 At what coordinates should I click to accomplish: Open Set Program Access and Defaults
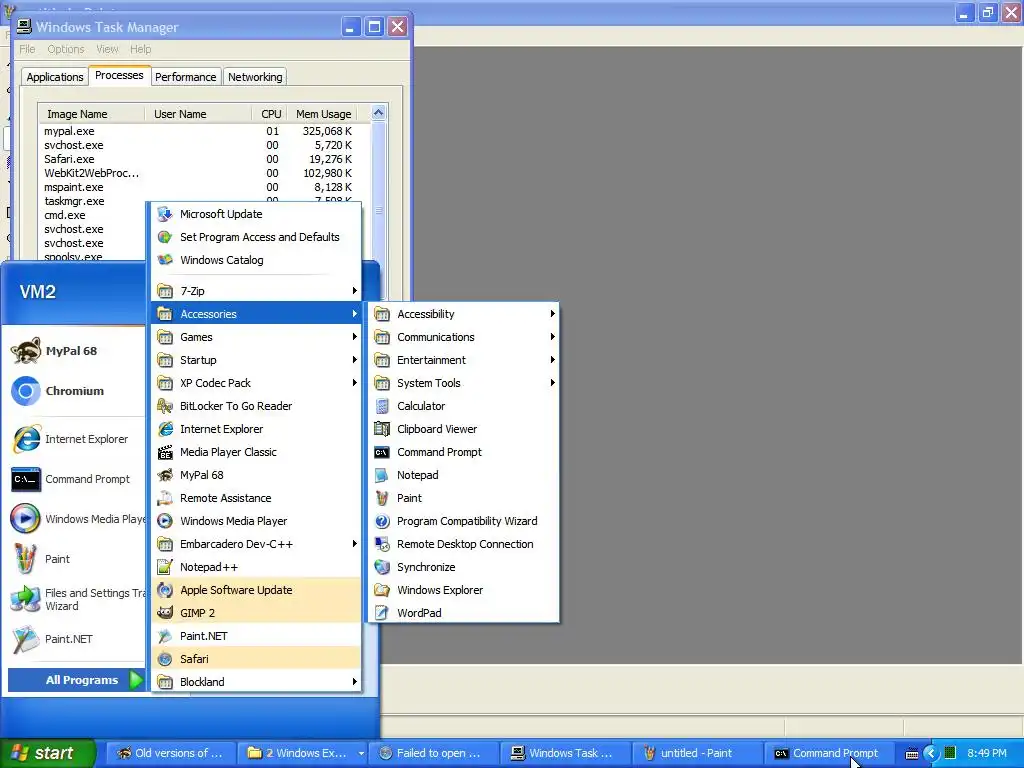pyautogui.click(x=256, y=237)
